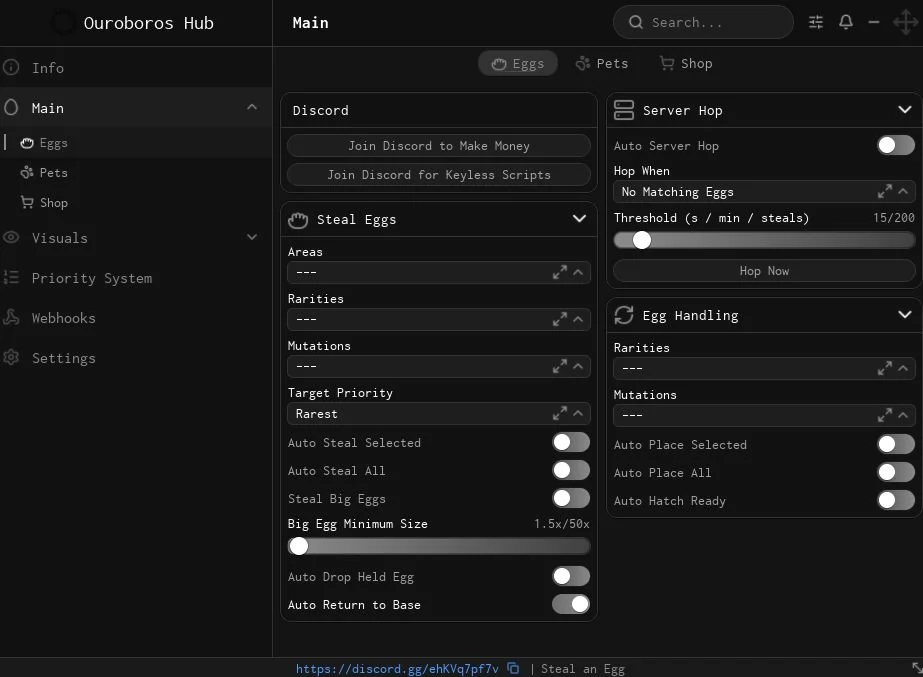Expand the Visuals sidebar group chevron
This screenshot has width=923, height=677.
click(x=252, y=237)
